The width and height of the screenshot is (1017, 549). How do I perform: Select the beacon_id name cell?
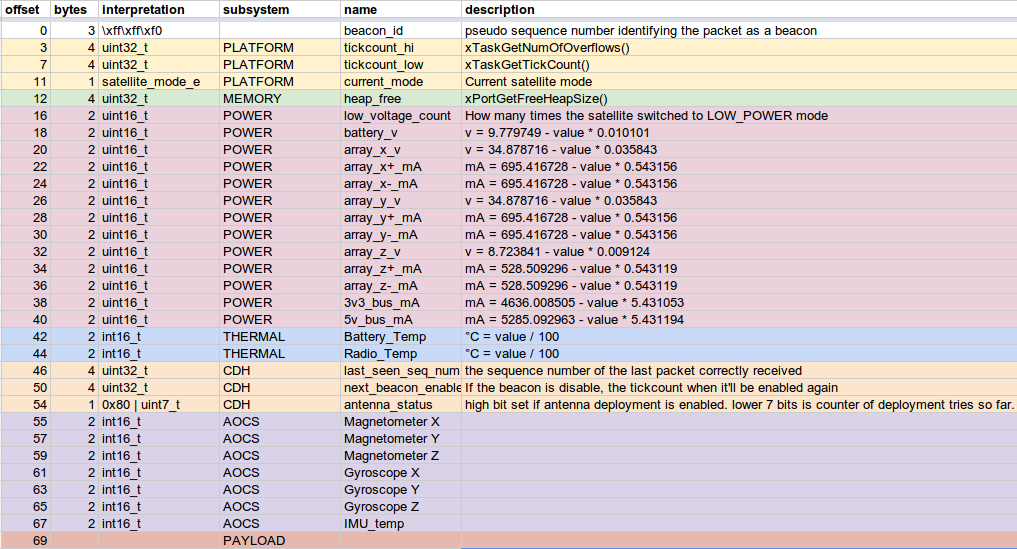(x=400, y=31)
